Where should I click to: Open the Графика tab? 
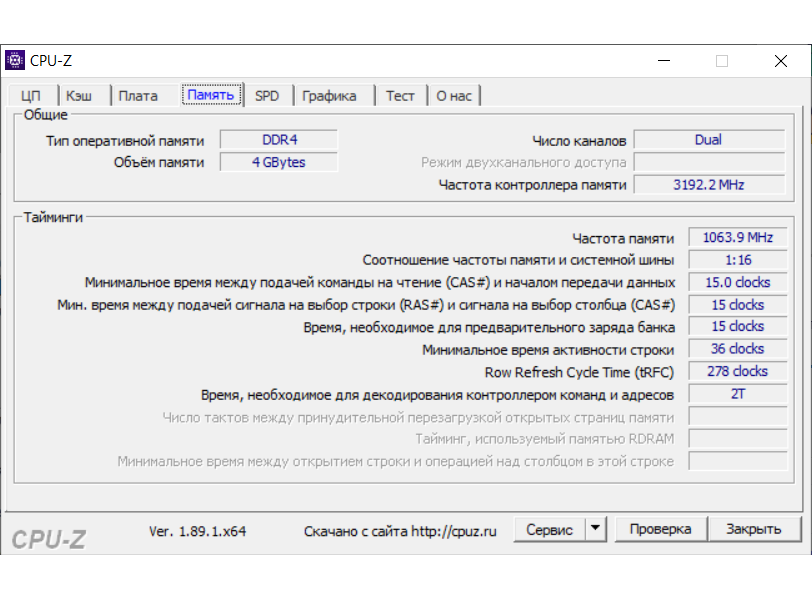tap(329, 96)
